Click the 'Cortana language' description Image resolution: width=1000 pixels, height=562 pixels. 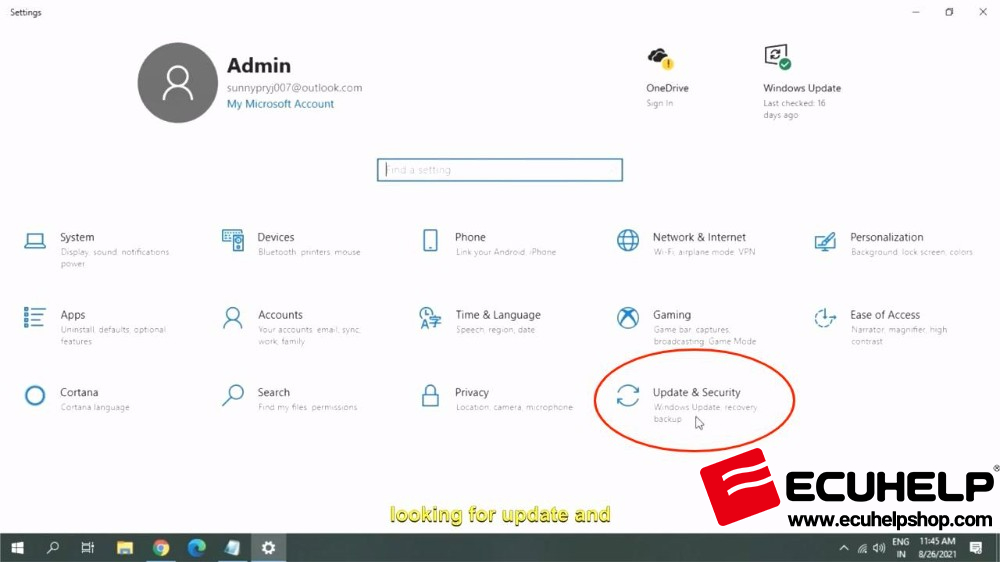pos(95,407)
